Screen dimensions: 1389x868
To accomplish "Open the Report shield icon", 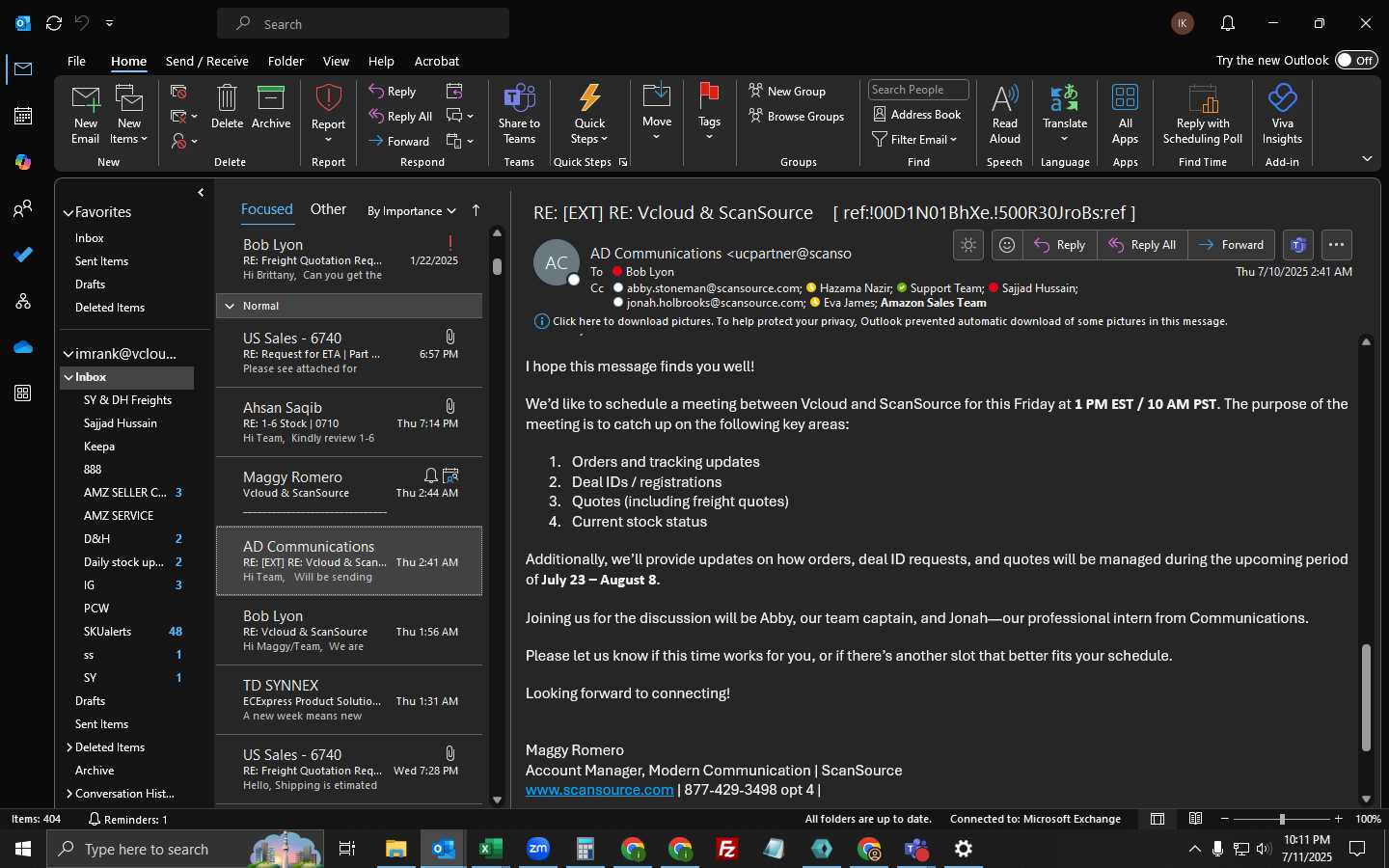I will tap(329, 98).
